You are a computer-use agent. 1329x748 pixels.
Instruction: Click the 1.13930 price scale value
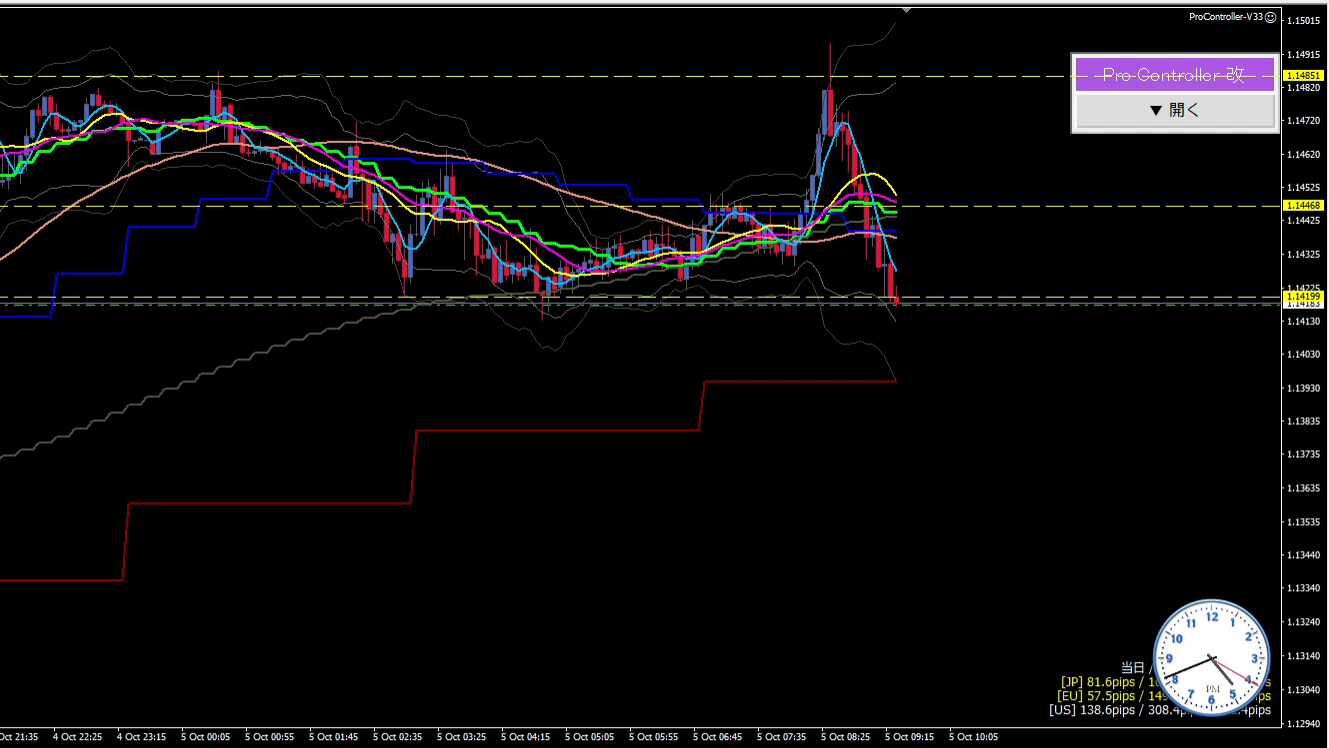coord(1303,388)
